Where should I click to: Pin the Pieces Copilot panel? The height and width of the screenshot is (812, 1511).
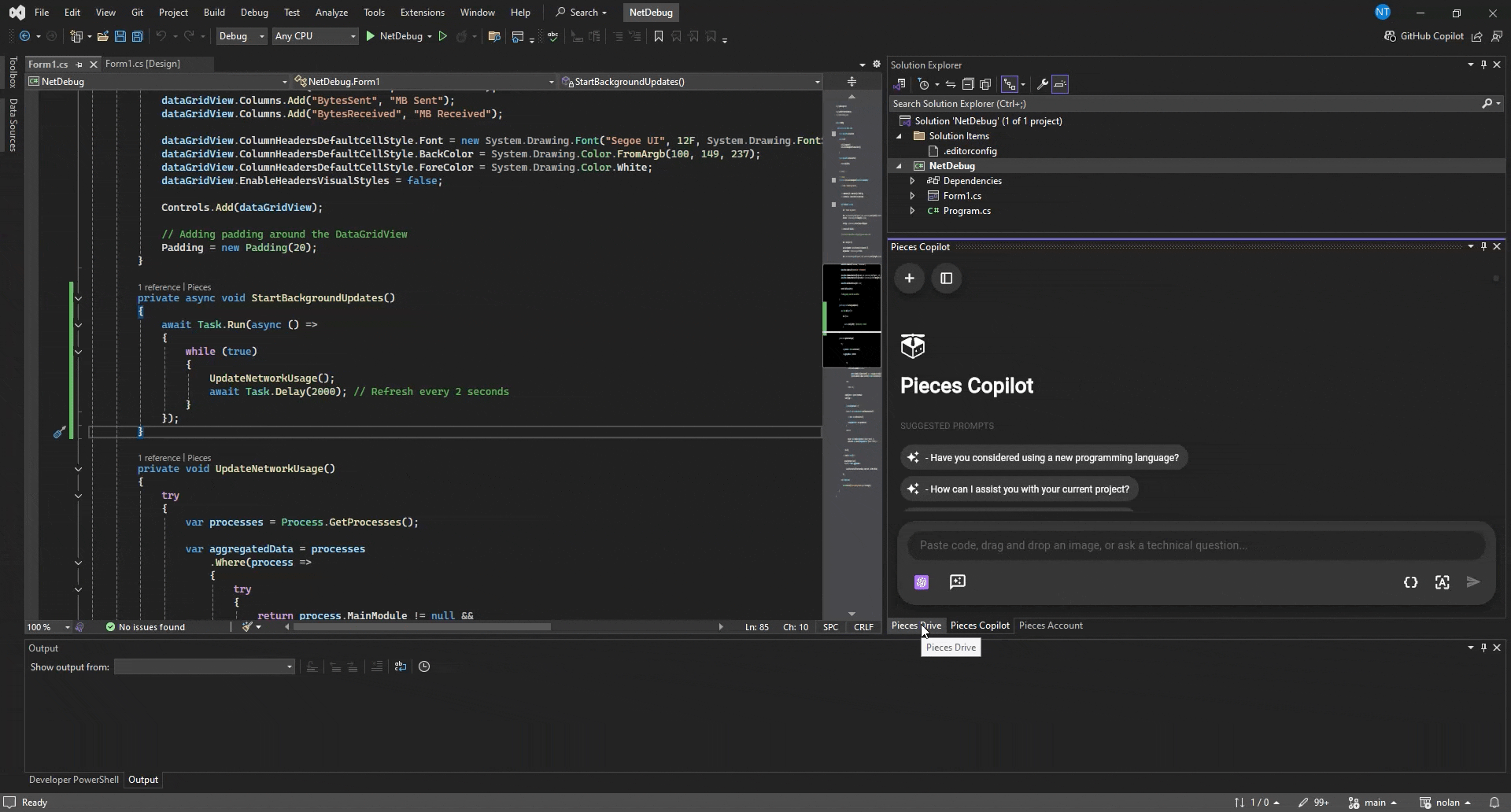click(x=1483, y=246)
